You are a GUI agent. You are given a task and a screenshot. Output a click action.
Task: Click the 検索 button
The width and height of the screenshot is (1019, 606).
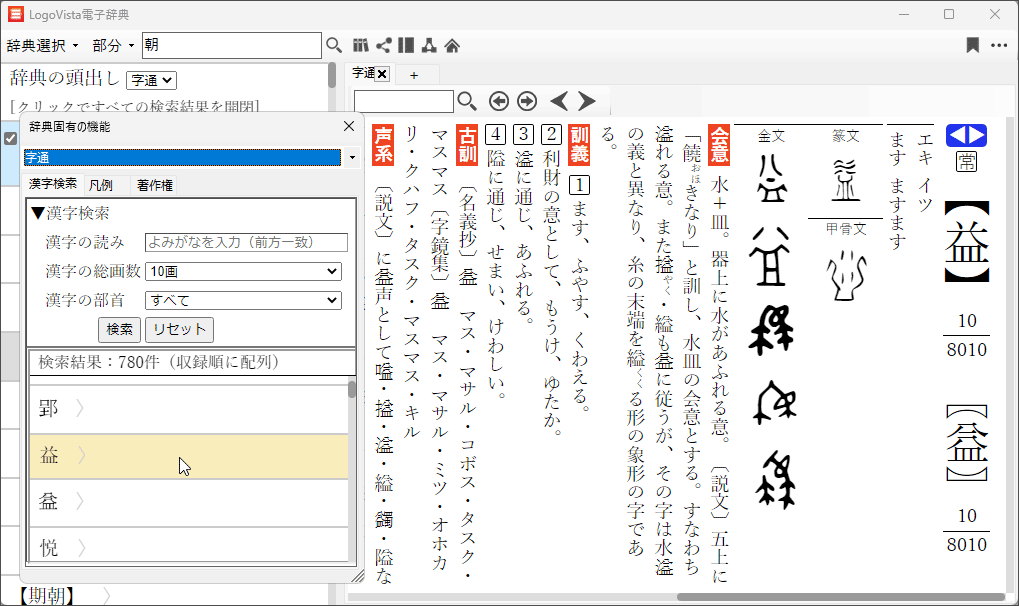119,329
